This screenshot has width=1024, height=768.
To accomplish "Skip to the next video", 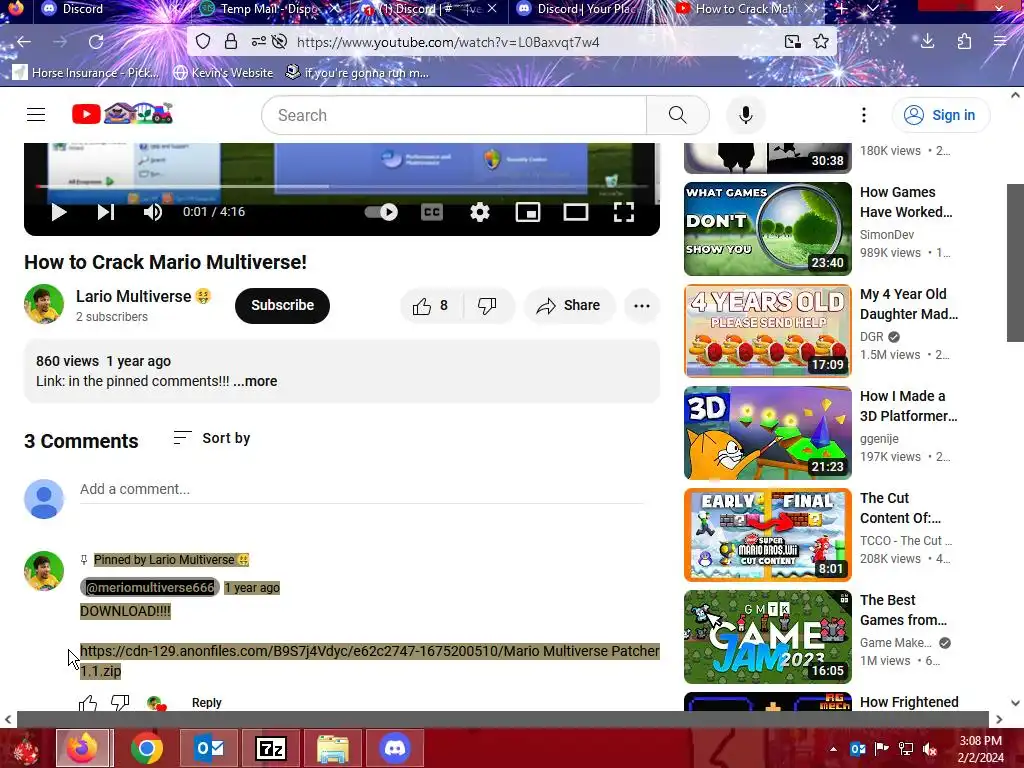I will pyautogui.click(x=106, y=212).
